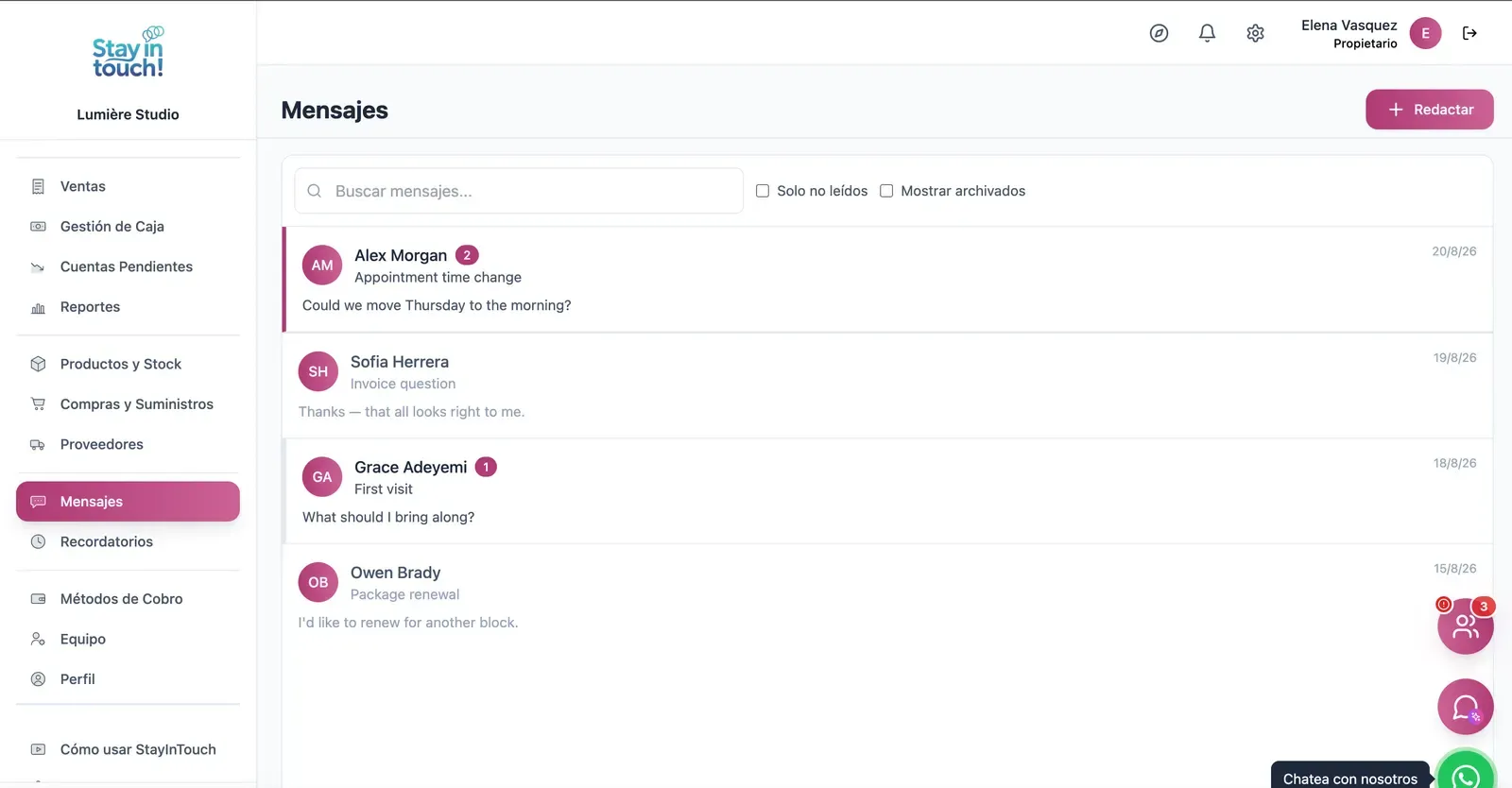Open Productos y Stock
1512x788 pixels.
pyautogui.click(x=128, y=364)
